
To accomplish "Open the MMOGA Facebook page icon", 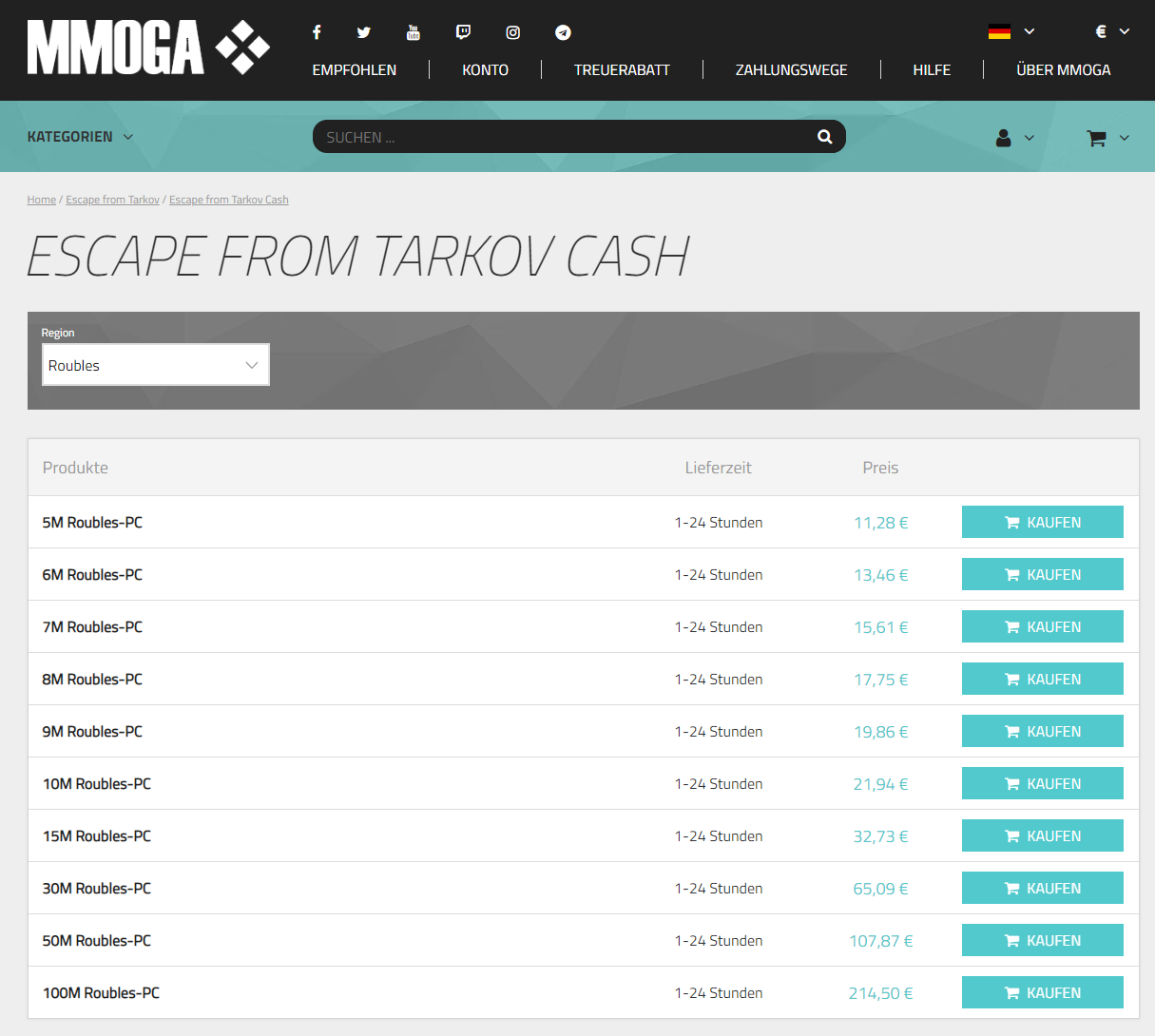I will pyautogui.click(x=317, y=32).
